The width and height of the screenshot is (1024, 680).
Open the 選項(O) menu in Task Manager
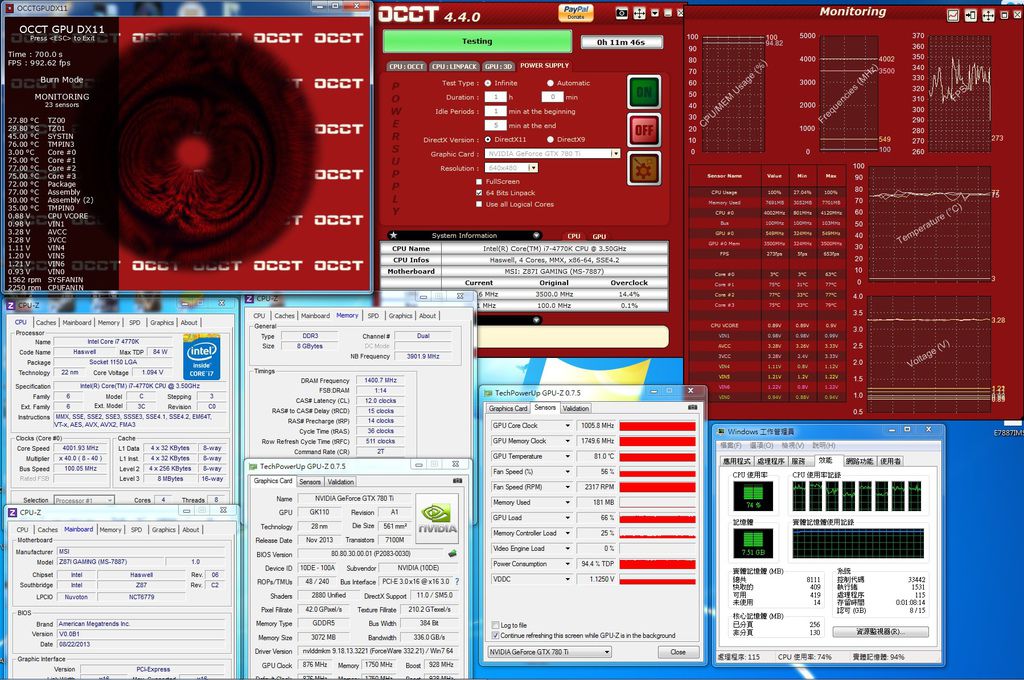point(761,445)
